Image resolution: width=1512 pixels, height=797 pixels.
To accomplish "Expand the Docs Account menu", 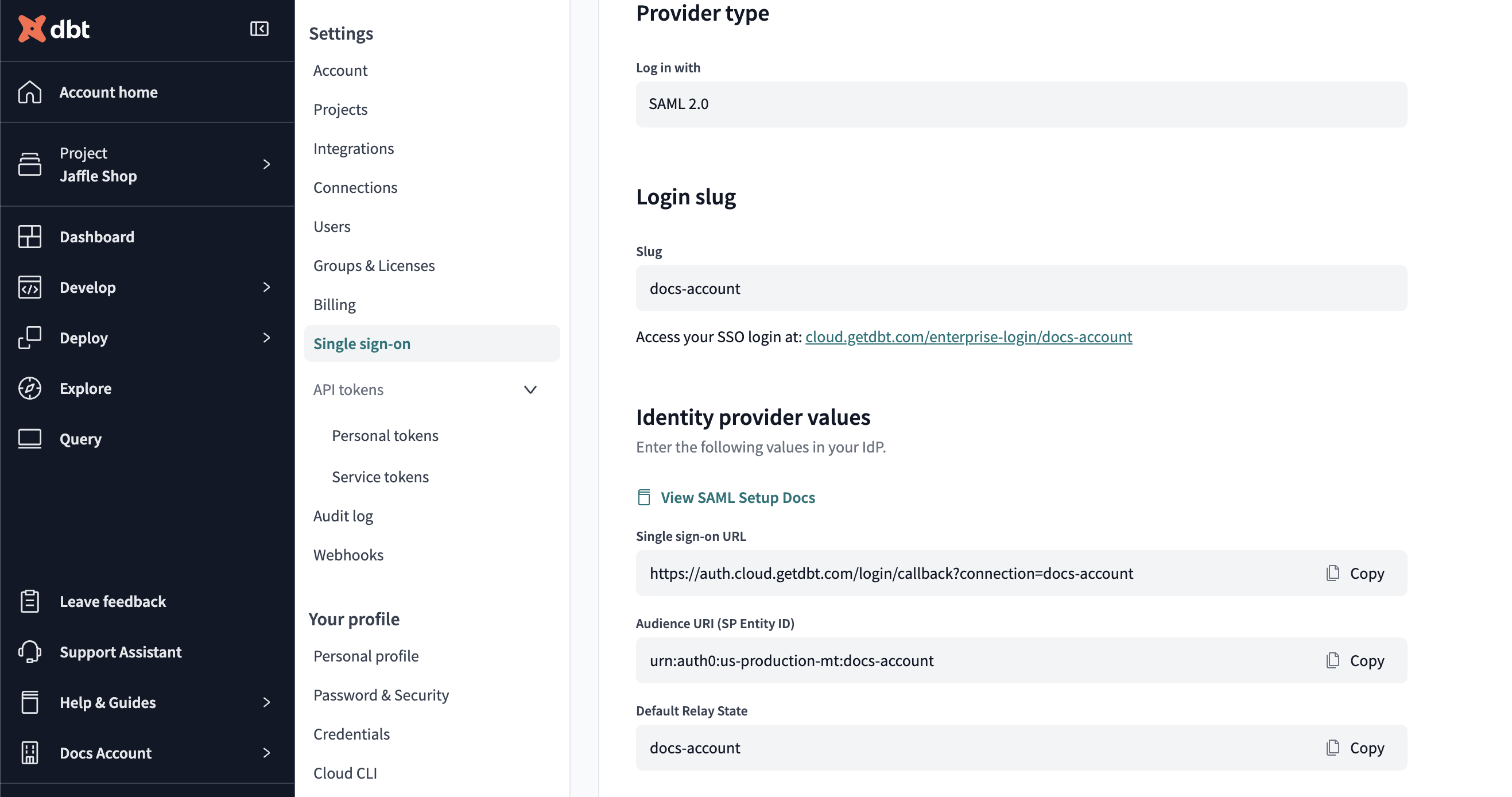I will [x=267, y=752].
